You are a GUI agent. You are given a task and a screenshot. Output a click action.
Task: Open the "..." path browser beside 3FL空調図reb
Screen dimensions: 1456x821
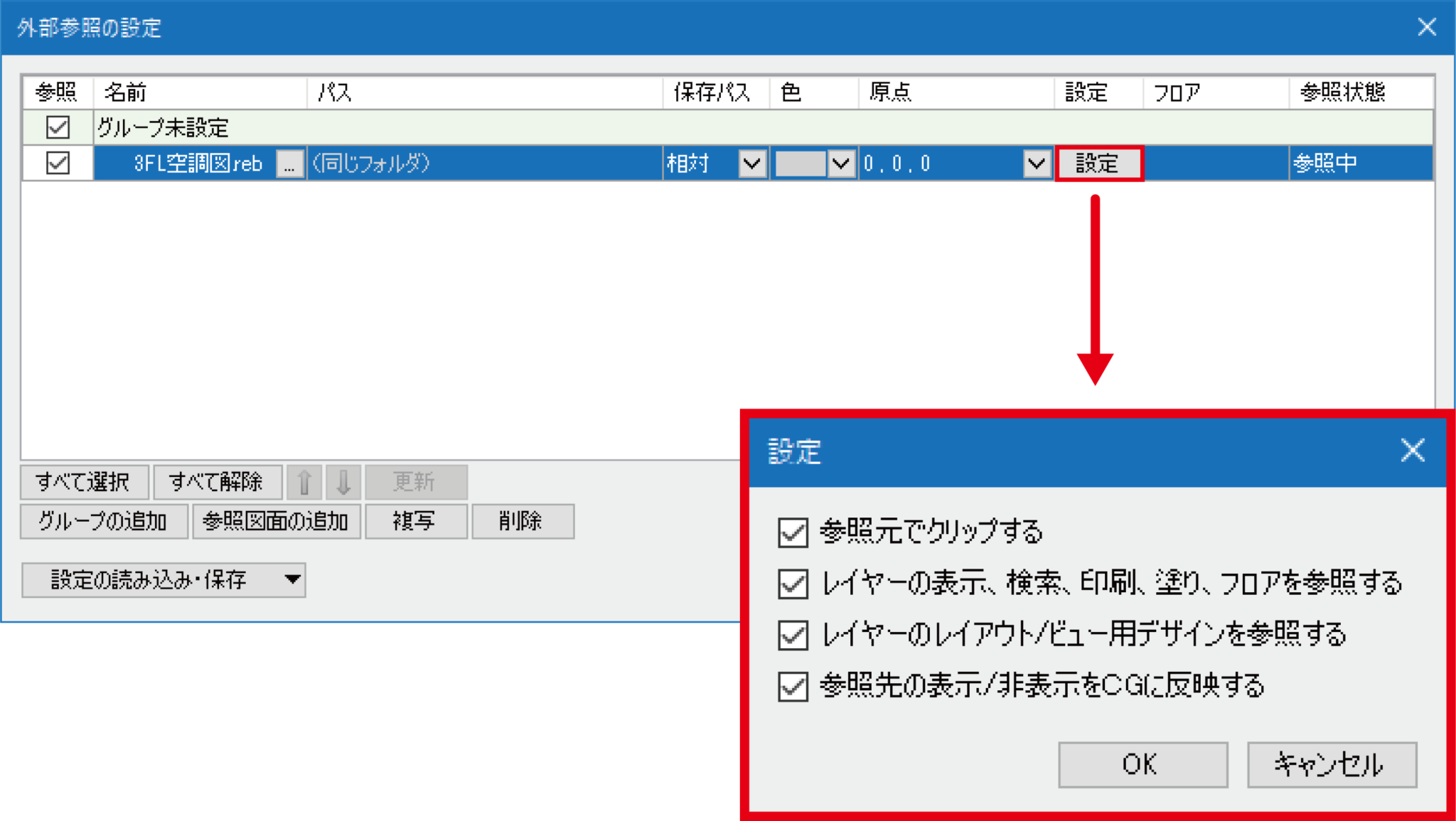tap(289, 163)
